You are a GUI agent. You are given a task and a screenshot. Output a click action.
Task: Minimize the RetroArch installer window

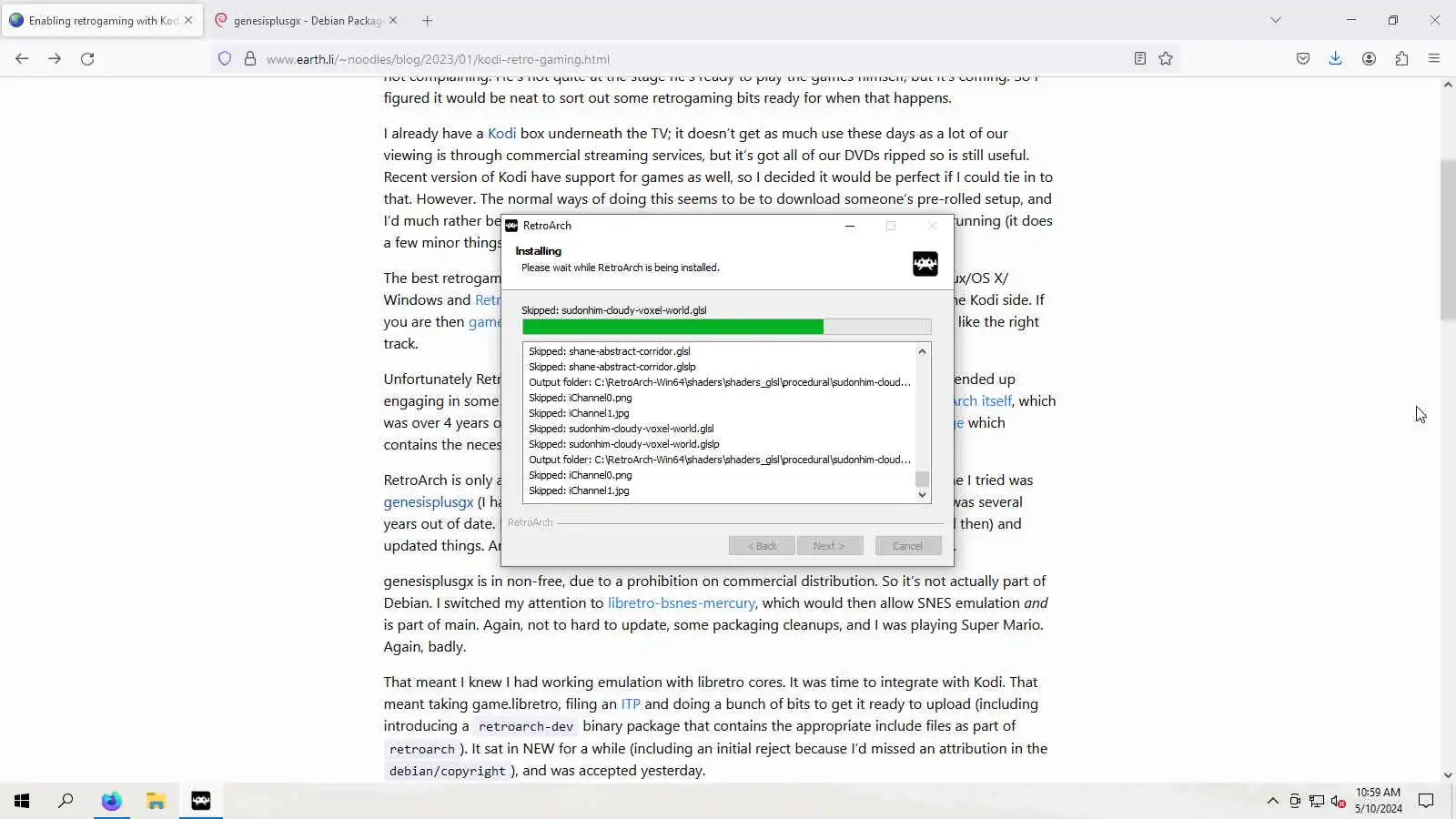(850, 226)
